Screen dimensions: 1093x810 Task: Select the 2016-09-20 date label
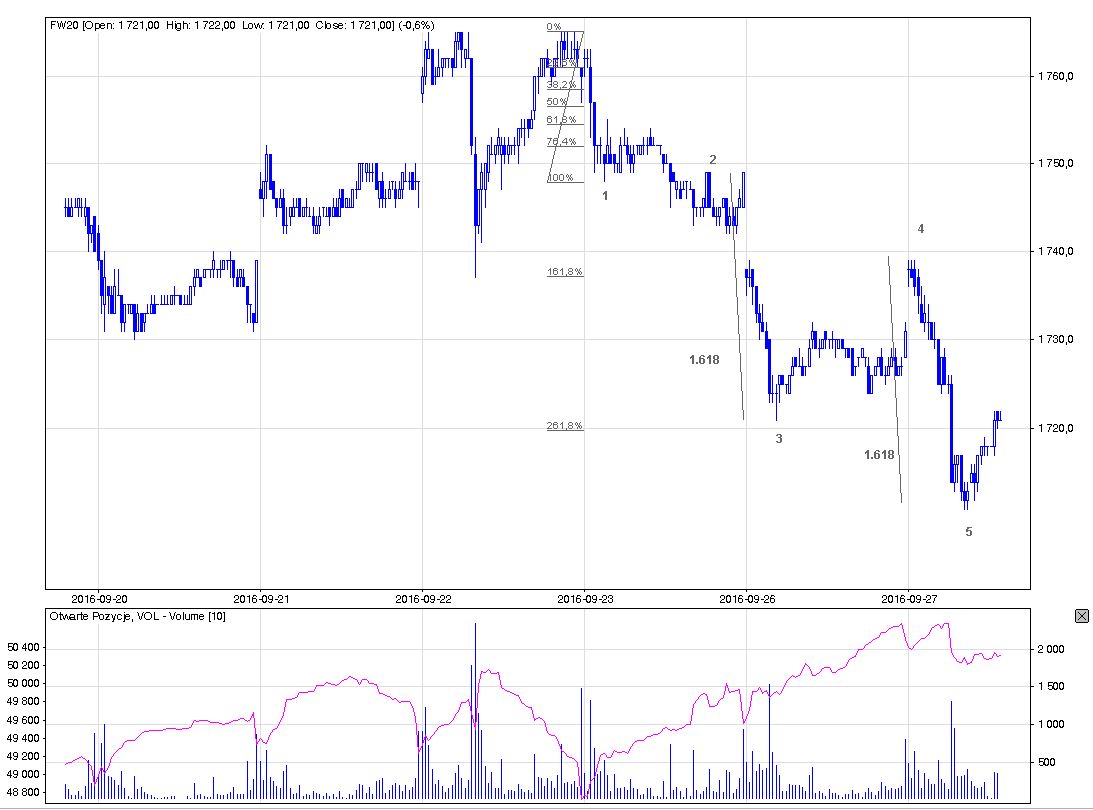coord(99,599)
